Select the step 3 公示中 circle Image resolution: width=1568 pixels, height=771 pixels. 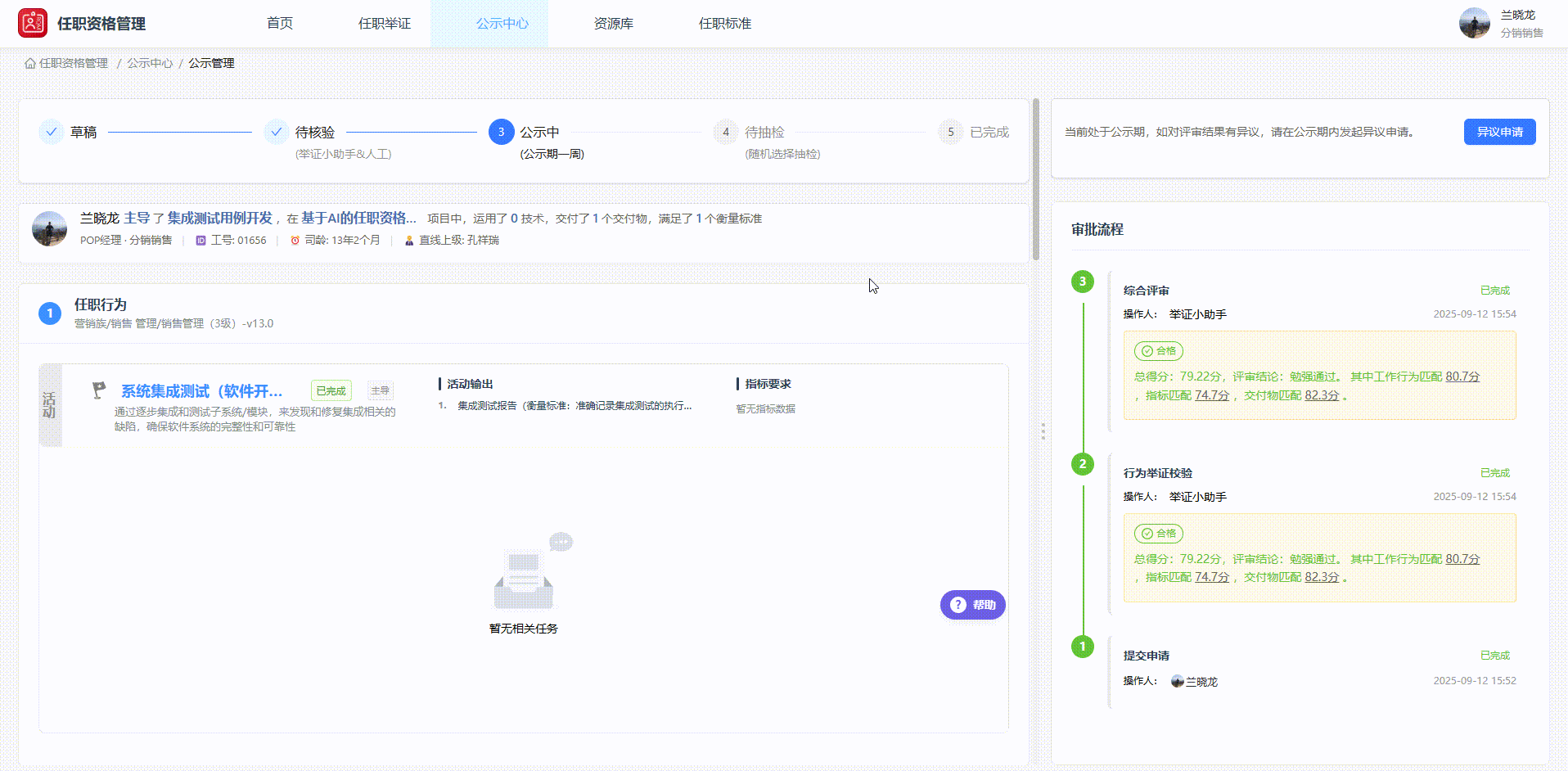[501, 132]
